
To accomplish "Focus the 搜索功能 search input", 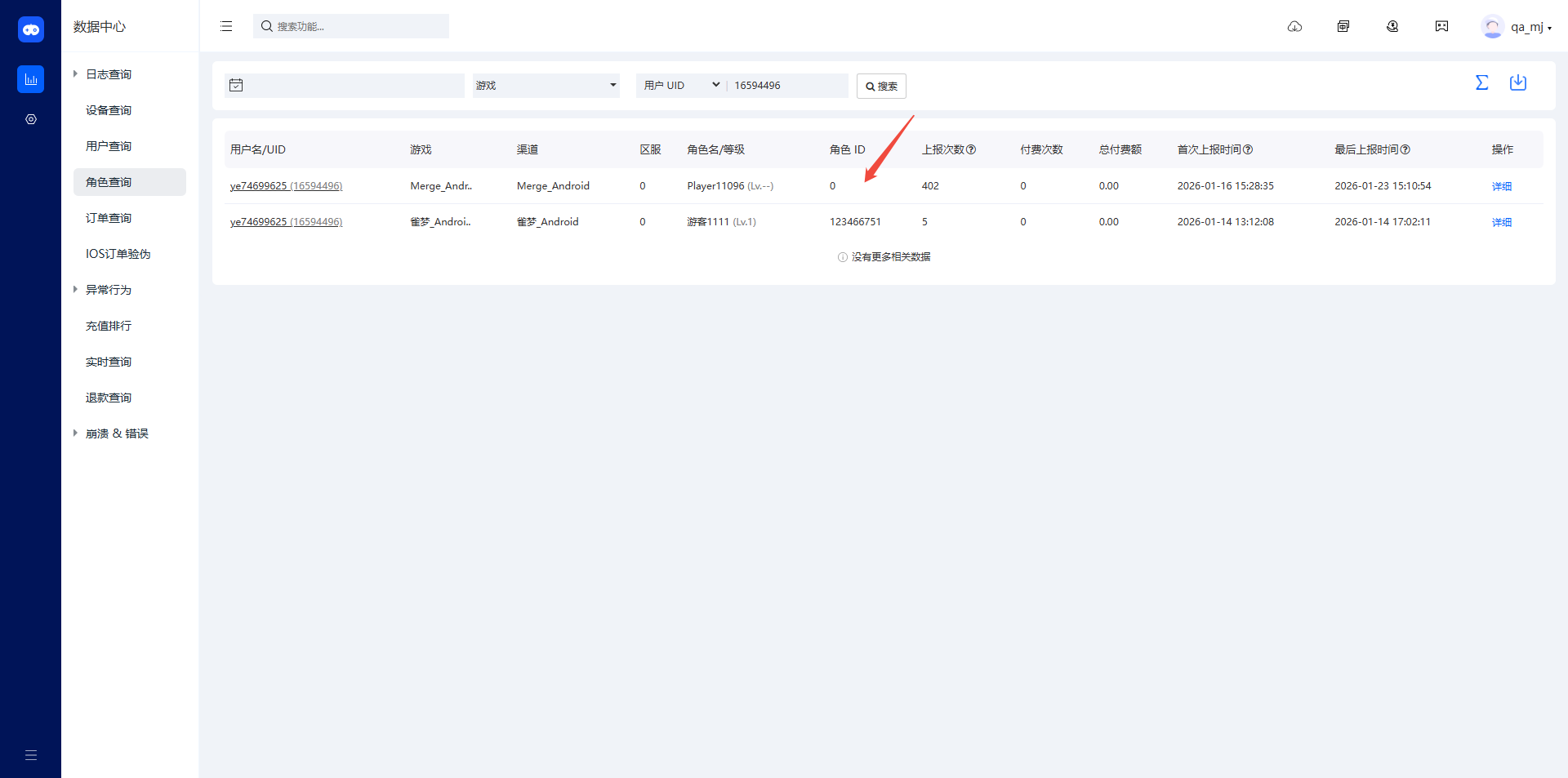I will [x=359, y=27].
